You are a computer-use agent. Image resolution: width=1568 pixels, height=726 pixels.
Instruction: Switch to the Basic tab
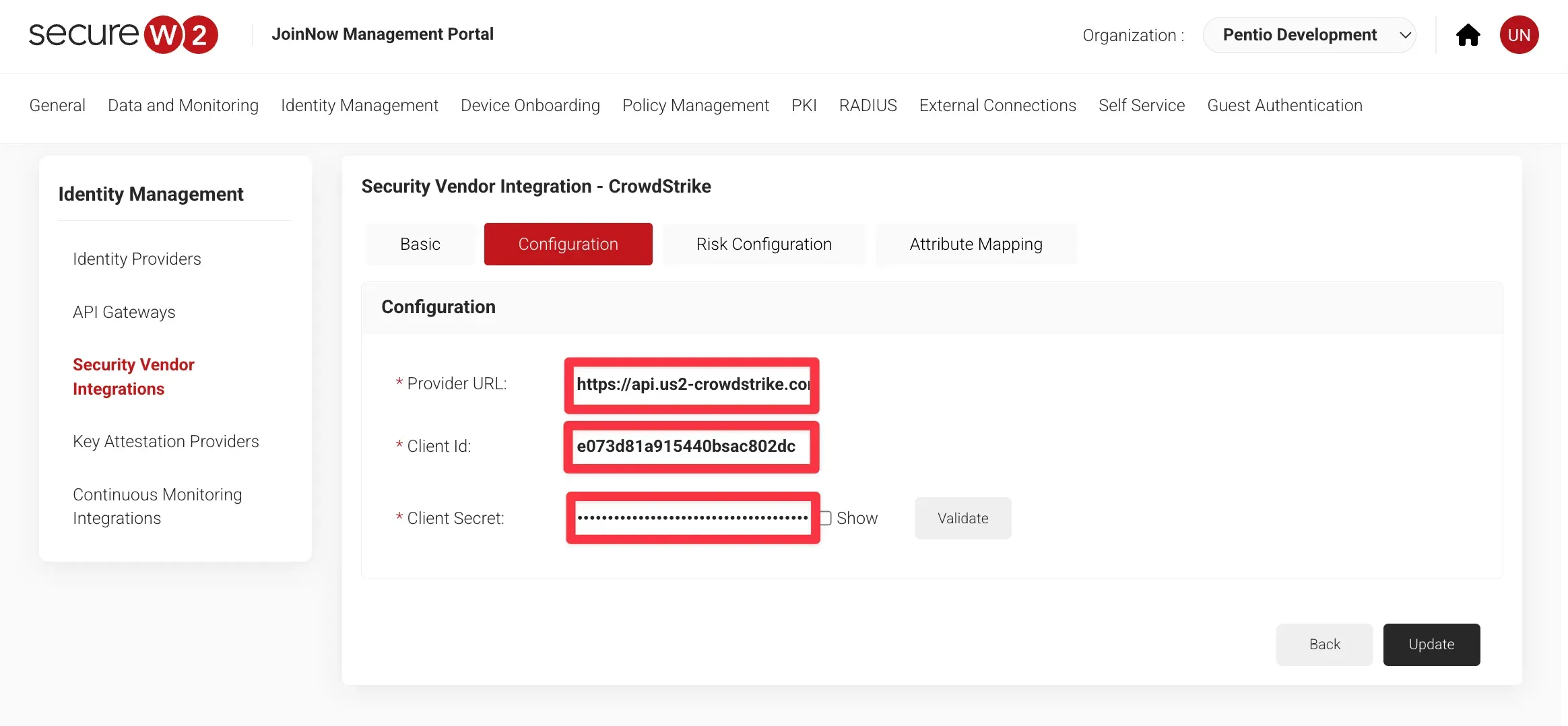[420, 244]
